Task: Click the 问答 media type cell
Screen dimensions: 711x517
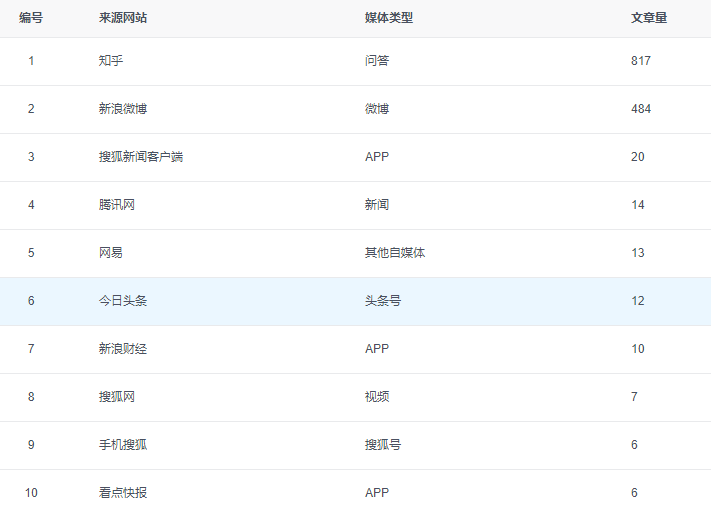Action: pos(377,61)
